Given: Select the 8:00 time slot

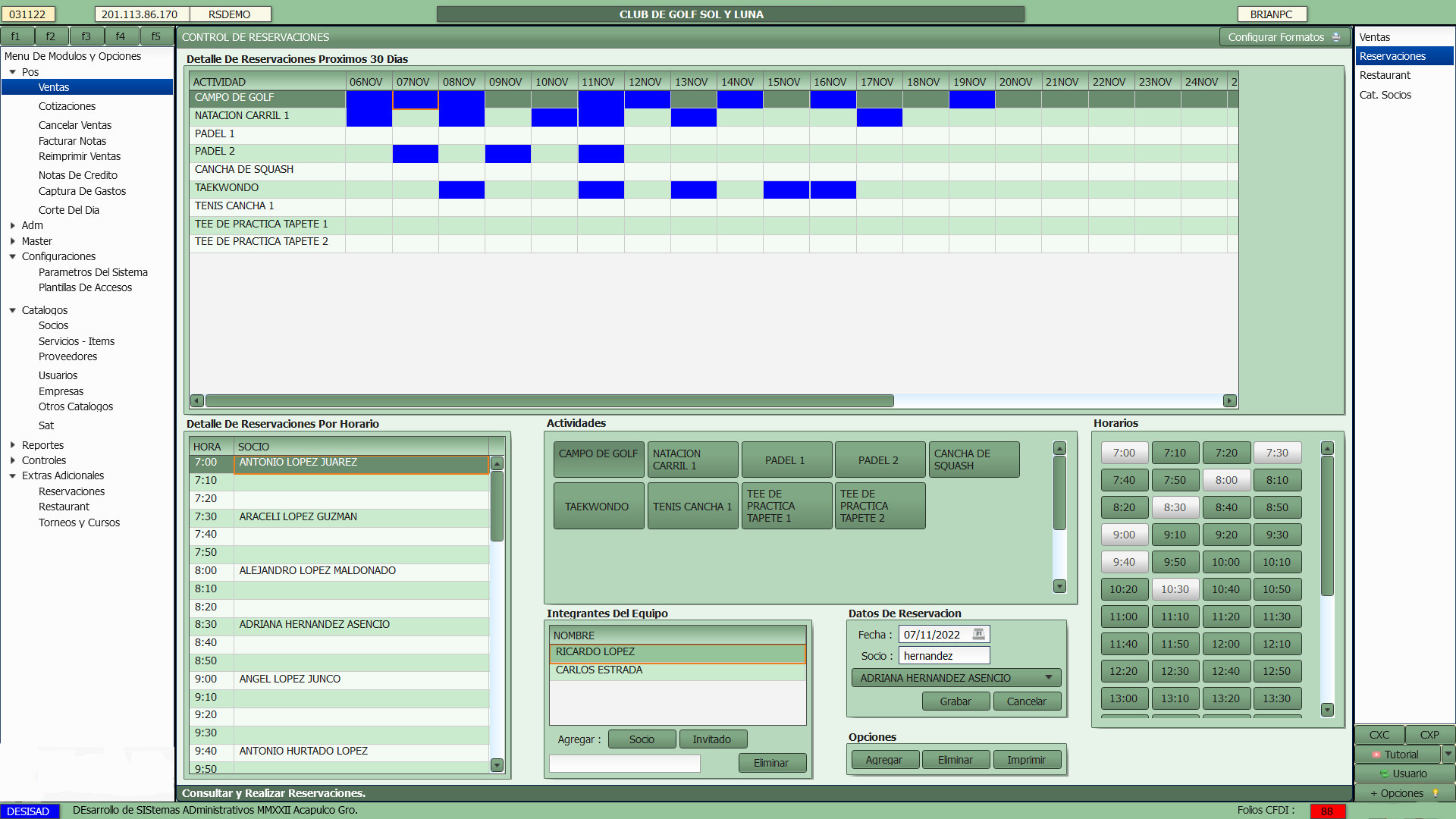Looking at the screenshot, I should [1225, 480].
